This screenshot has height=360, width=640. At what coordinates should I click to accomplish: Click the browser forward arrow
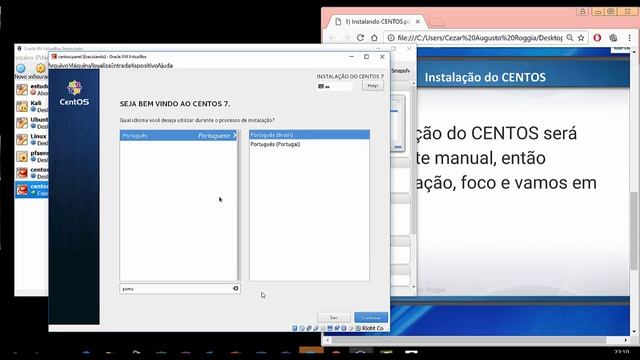point(346,38)
